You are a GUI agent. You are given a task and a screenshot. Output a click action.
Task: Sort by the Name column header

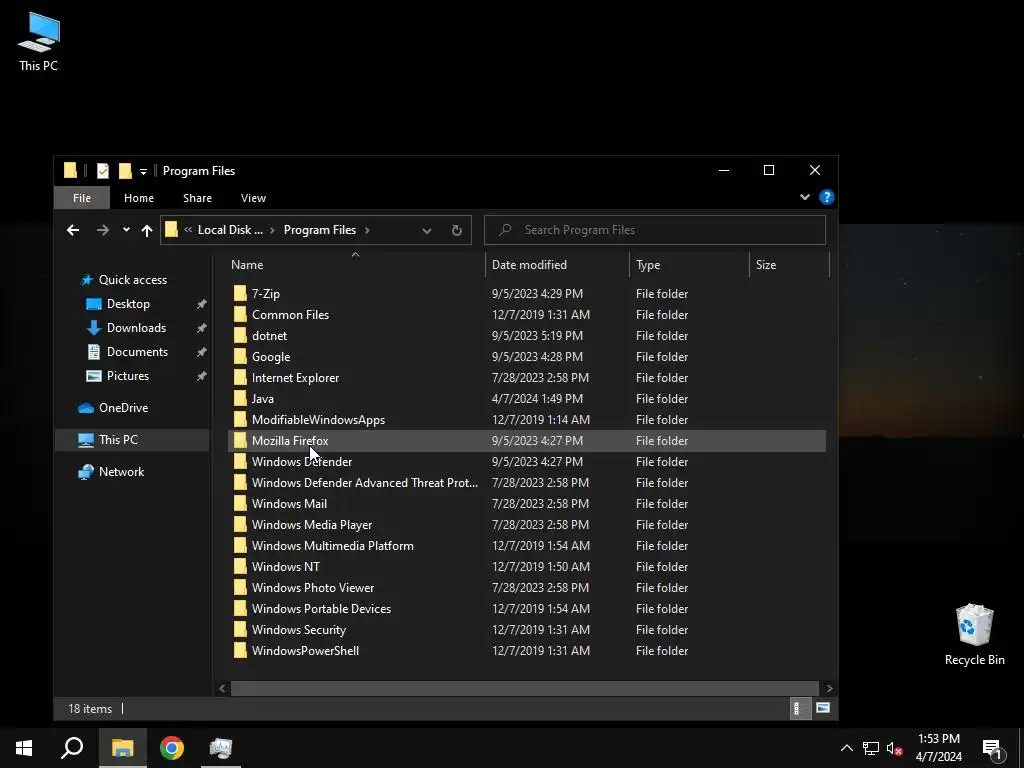[x=356, y=264]
